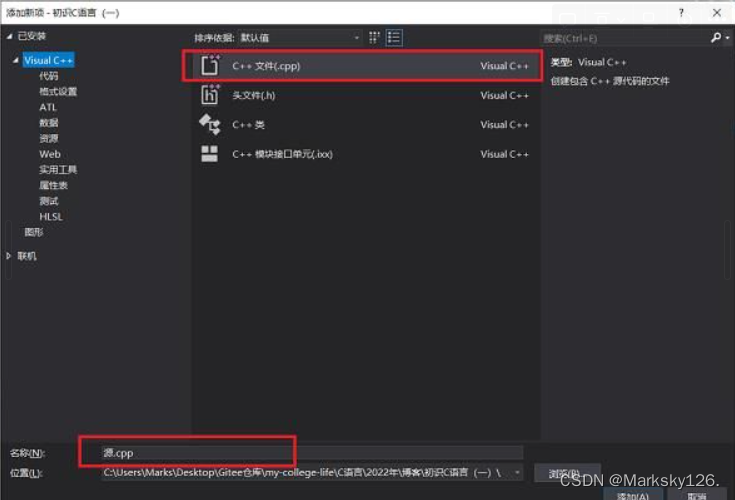735x500 pixels.
Task: Select 属性表 category in tree
Action: [x=53, y=185]
